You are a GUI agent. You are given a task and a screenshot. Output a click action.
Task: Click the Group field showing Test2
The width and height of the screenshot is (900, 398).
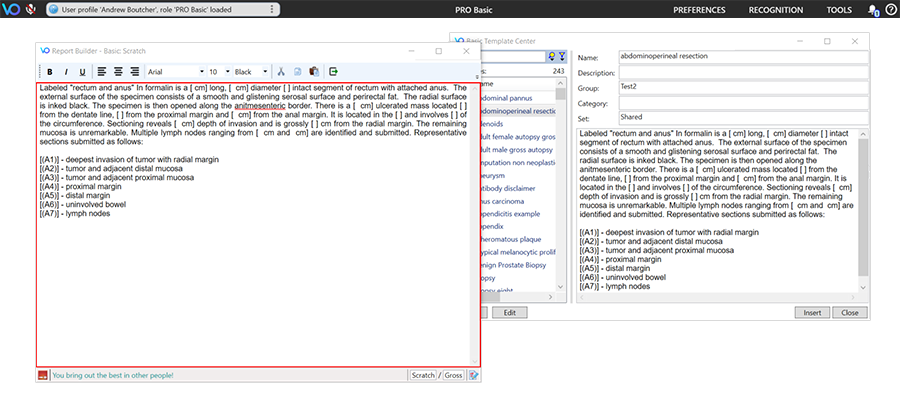pos(743,88)
